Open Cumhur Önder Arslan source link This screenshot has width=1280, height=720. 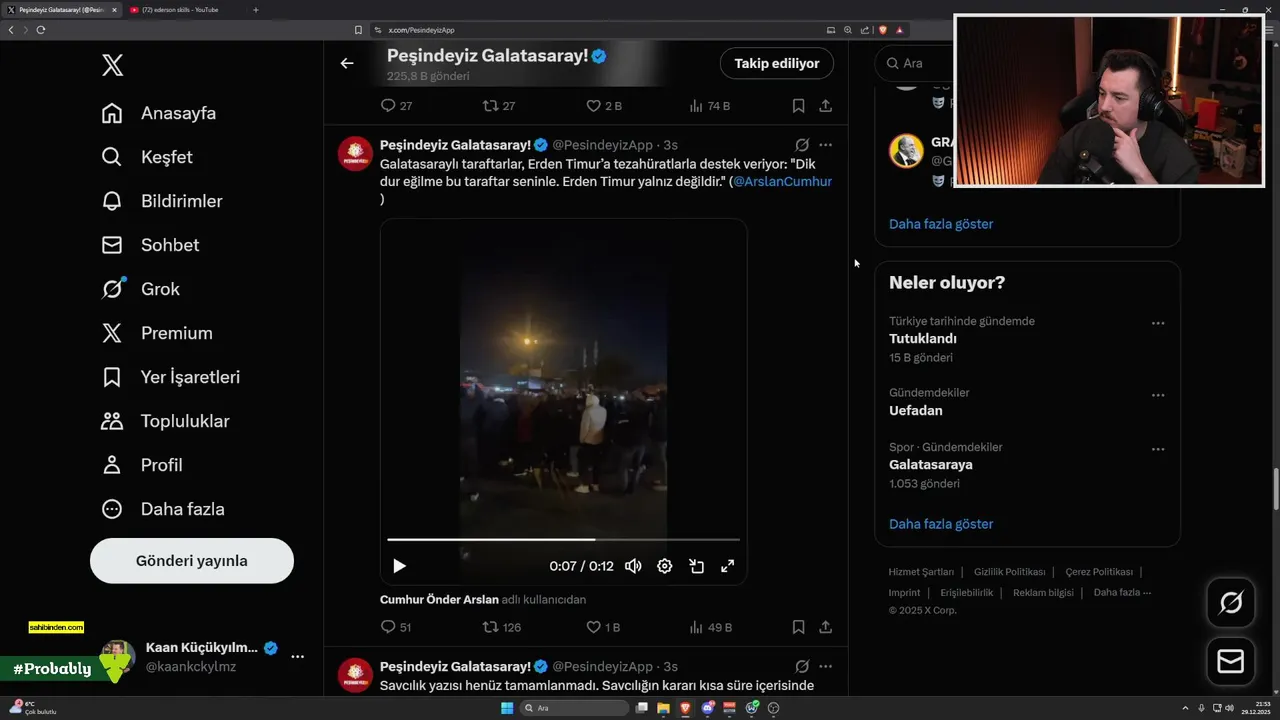tap(439, 600)
